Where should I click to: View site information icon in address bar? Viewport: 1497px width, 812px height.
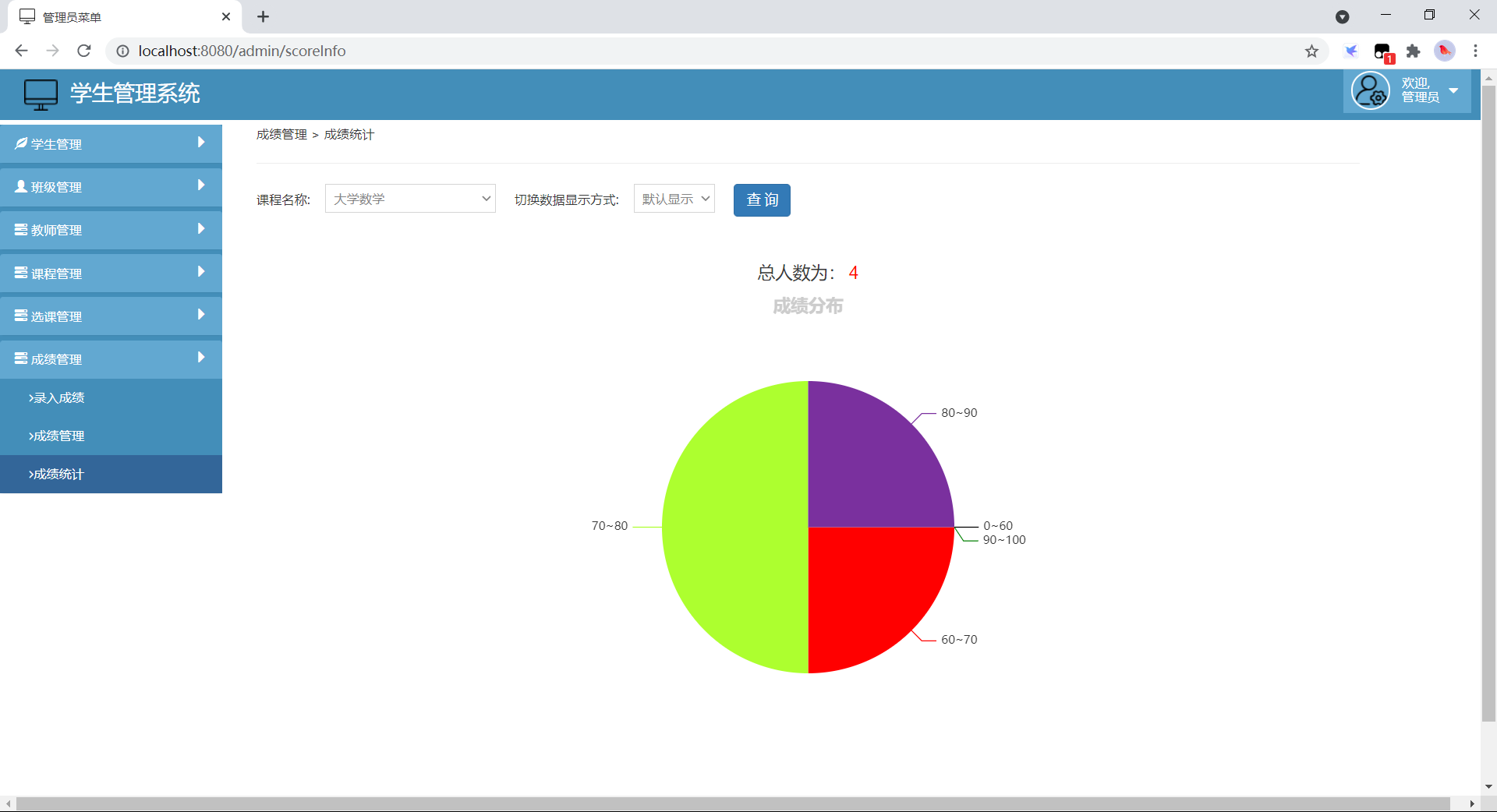coord(122,51)
